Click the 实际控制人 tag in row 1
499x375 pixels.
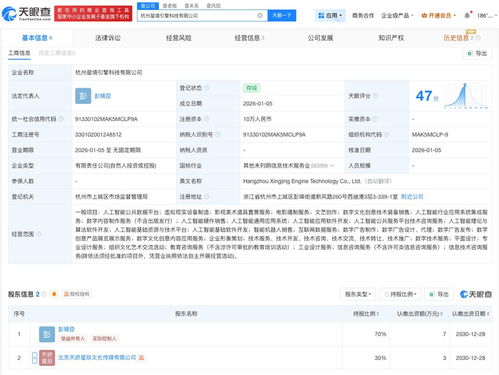[104, 339]
